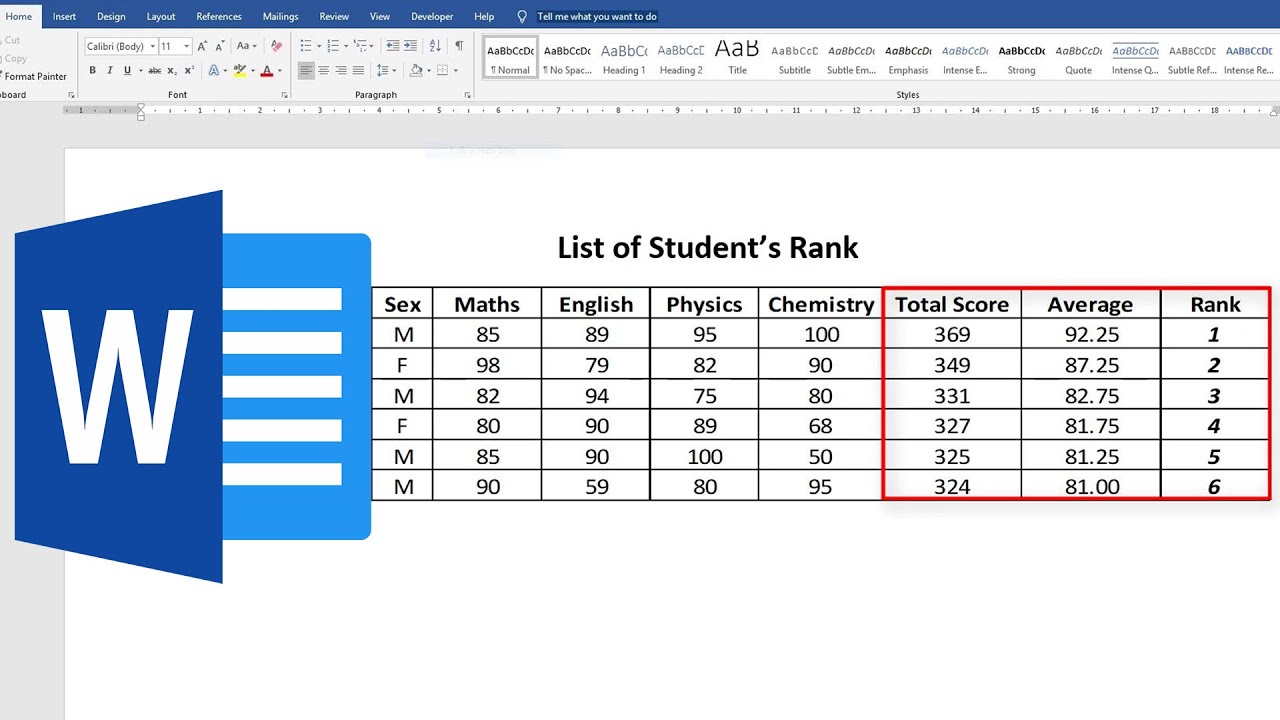Toggle justify paragraph alignment

(358, 71)
